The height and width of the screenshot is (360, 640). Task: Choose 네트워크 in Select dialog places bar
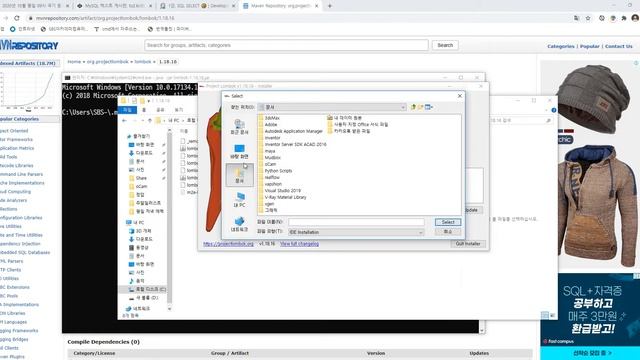coord(239,224)
